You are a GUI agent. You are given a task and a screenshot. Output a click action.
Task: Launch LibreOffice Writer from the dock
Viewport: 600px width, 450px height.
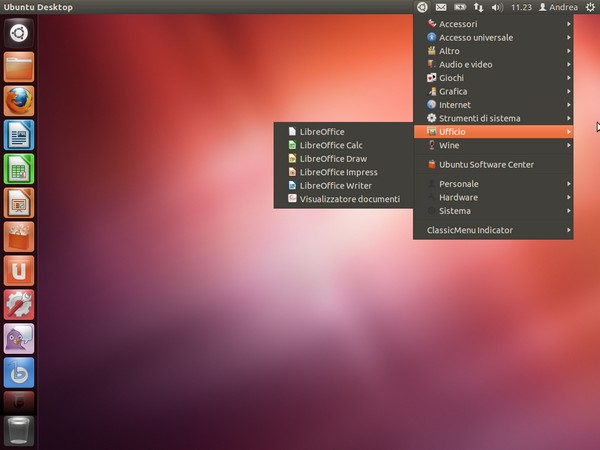tap(19, 135)
